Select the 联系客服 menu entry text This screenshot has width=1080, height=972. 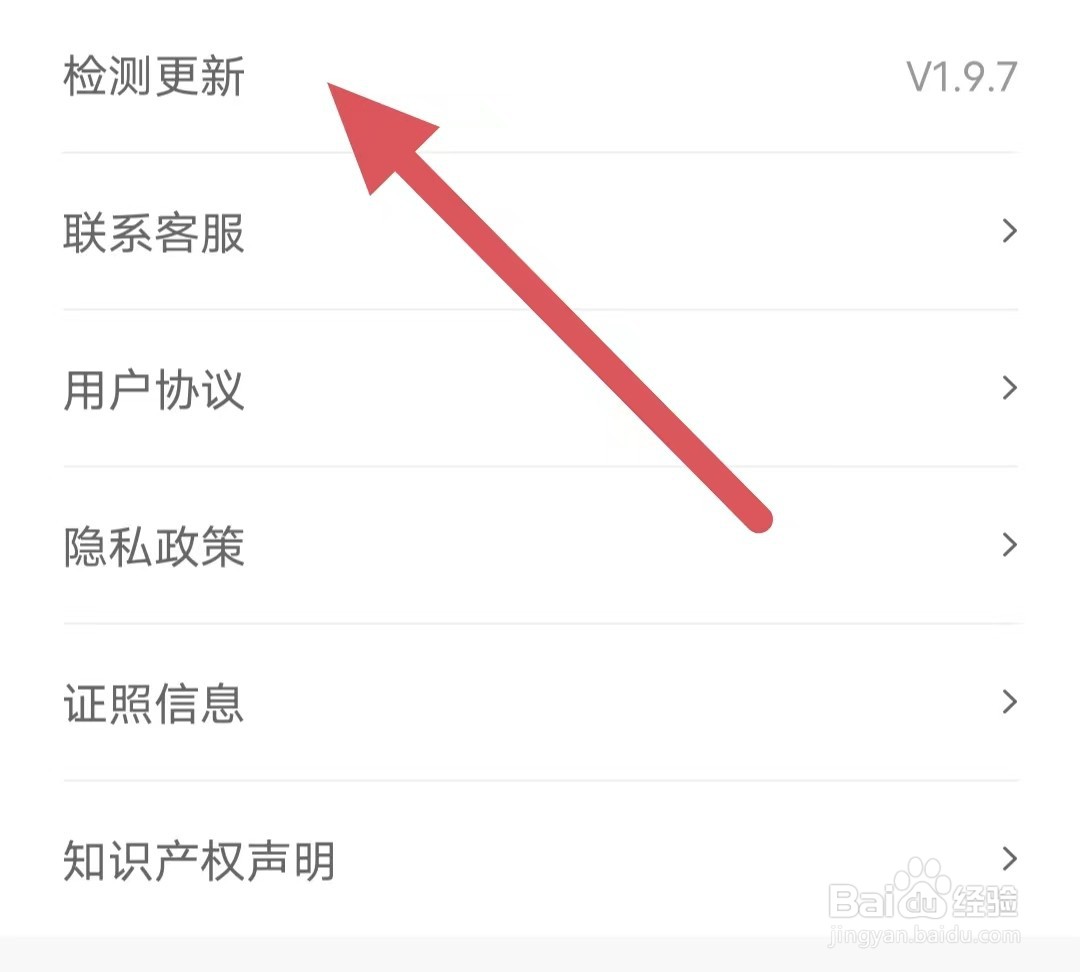point(154,233)
